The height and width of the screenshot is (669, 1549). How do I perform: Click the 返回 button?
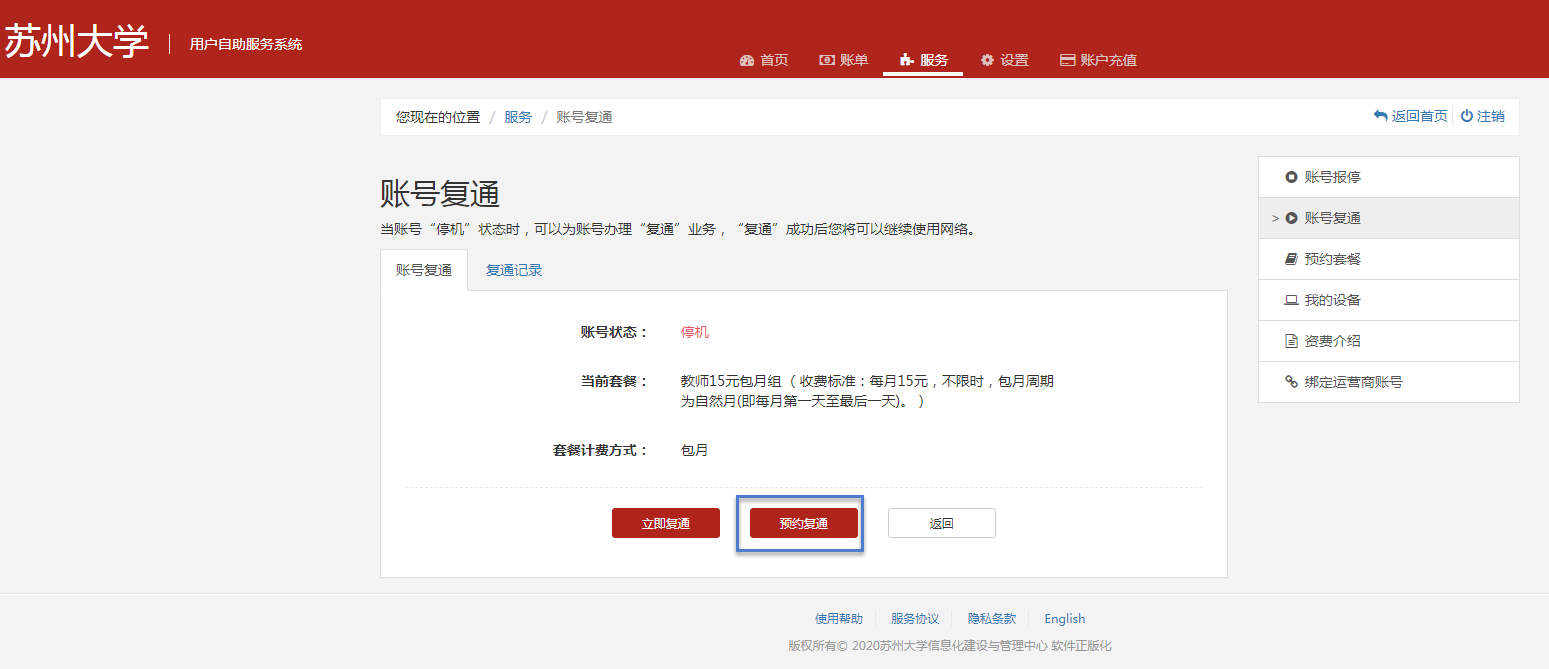pyautogui.click(x=941, y=523)
